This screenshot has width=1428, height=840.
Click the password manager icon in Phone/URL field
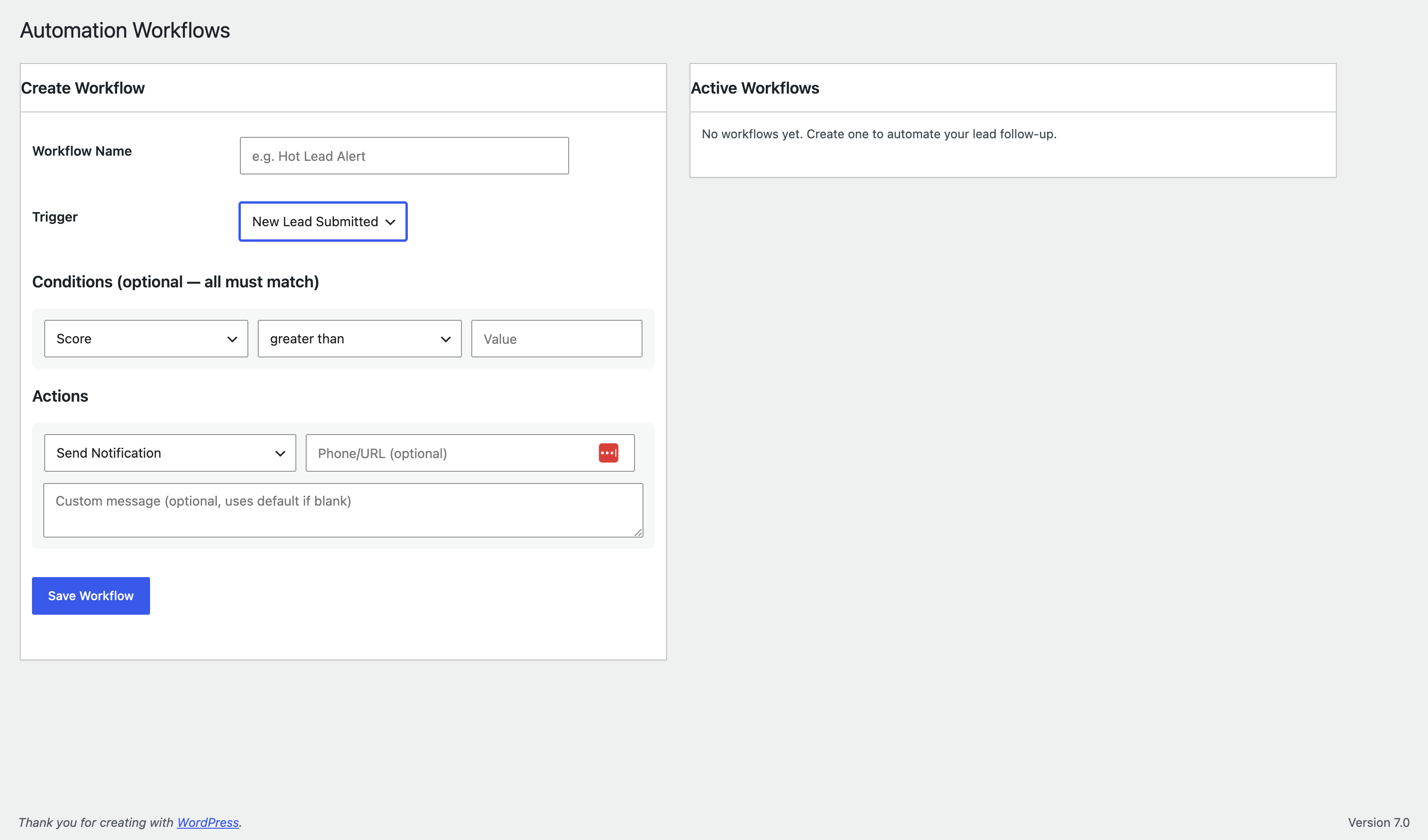click(x=609, y=453)
